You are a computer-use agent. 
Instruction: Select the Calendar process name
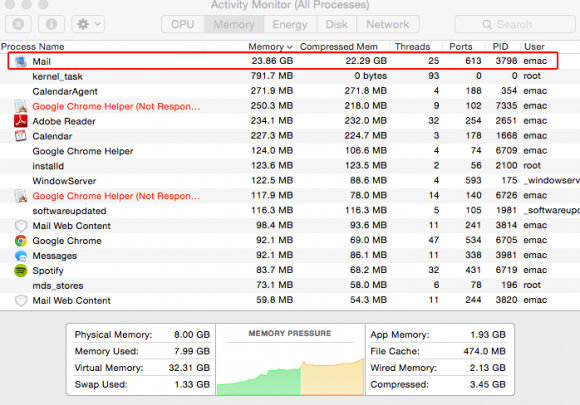point(52,136)
